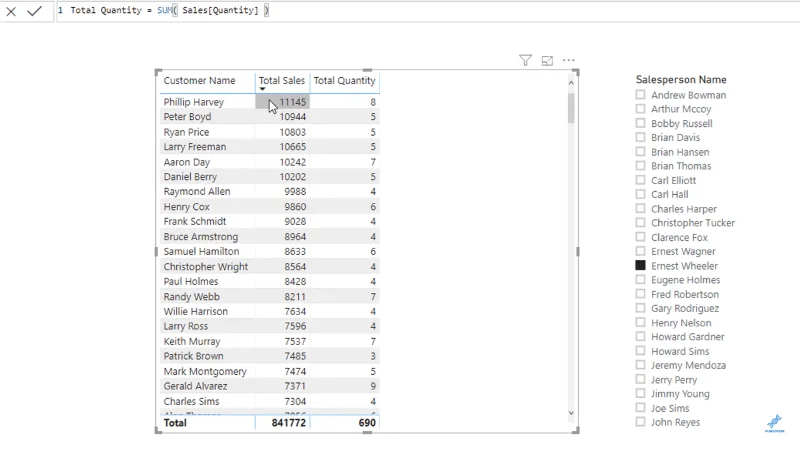Activate focus mode icon on table visual
This screenshot has height=449, width=800.
point(547,61)
